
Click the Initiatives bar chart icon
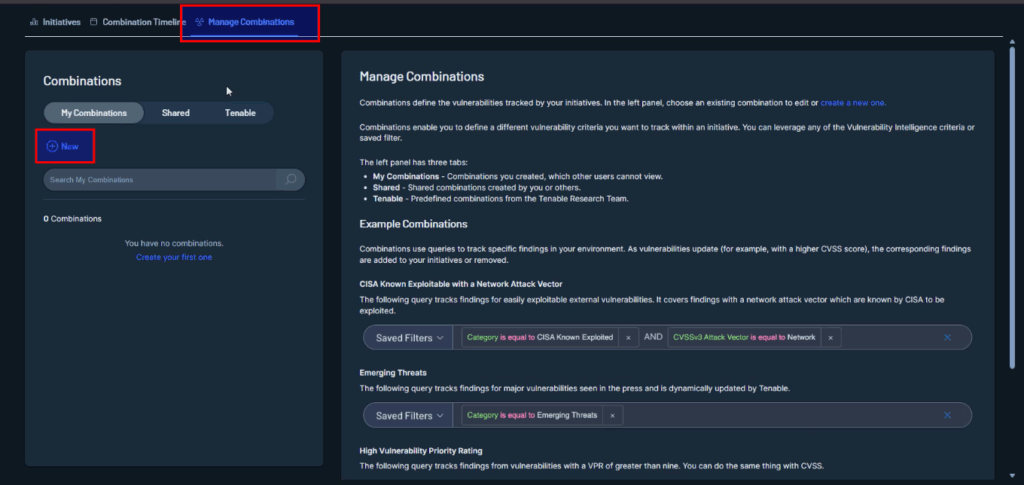click(34, 21)
